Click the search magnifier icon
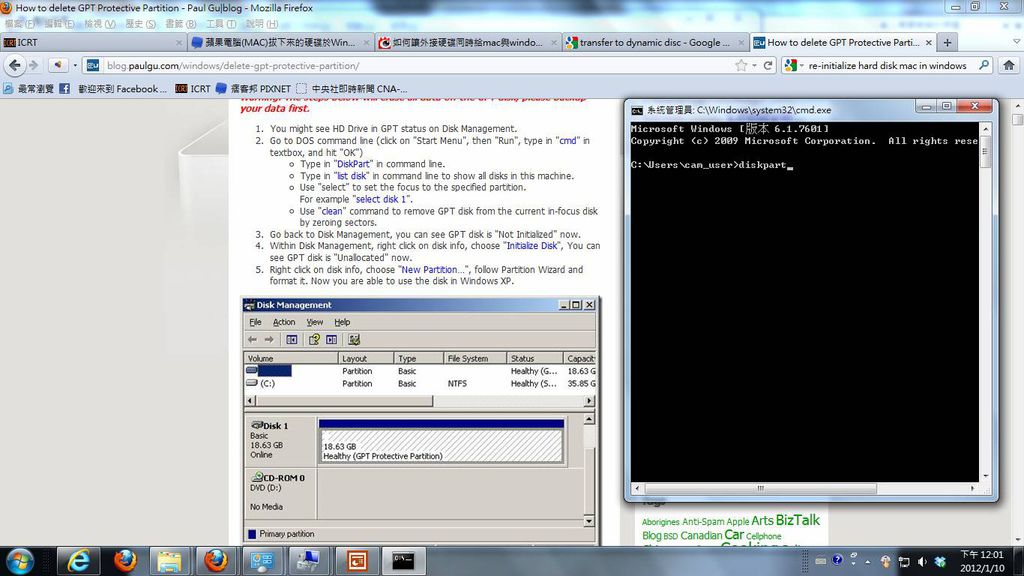This screenshot has height=576, width=1024. point(984,65)
